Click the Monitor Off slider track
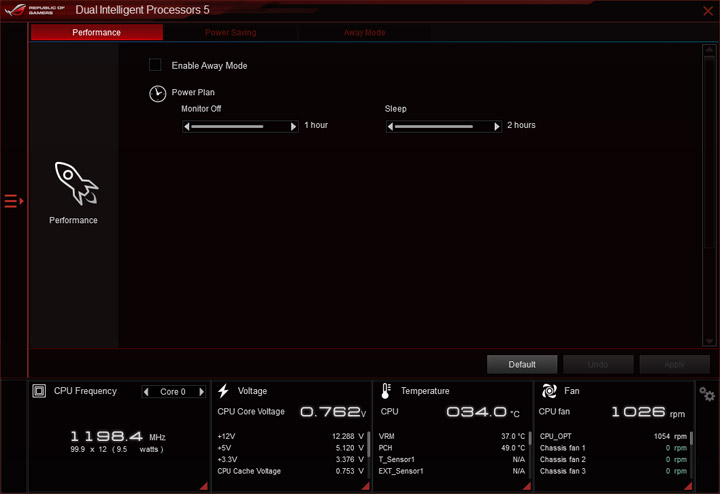This screenshot has width=720, height=494. [x=240, y=126]
